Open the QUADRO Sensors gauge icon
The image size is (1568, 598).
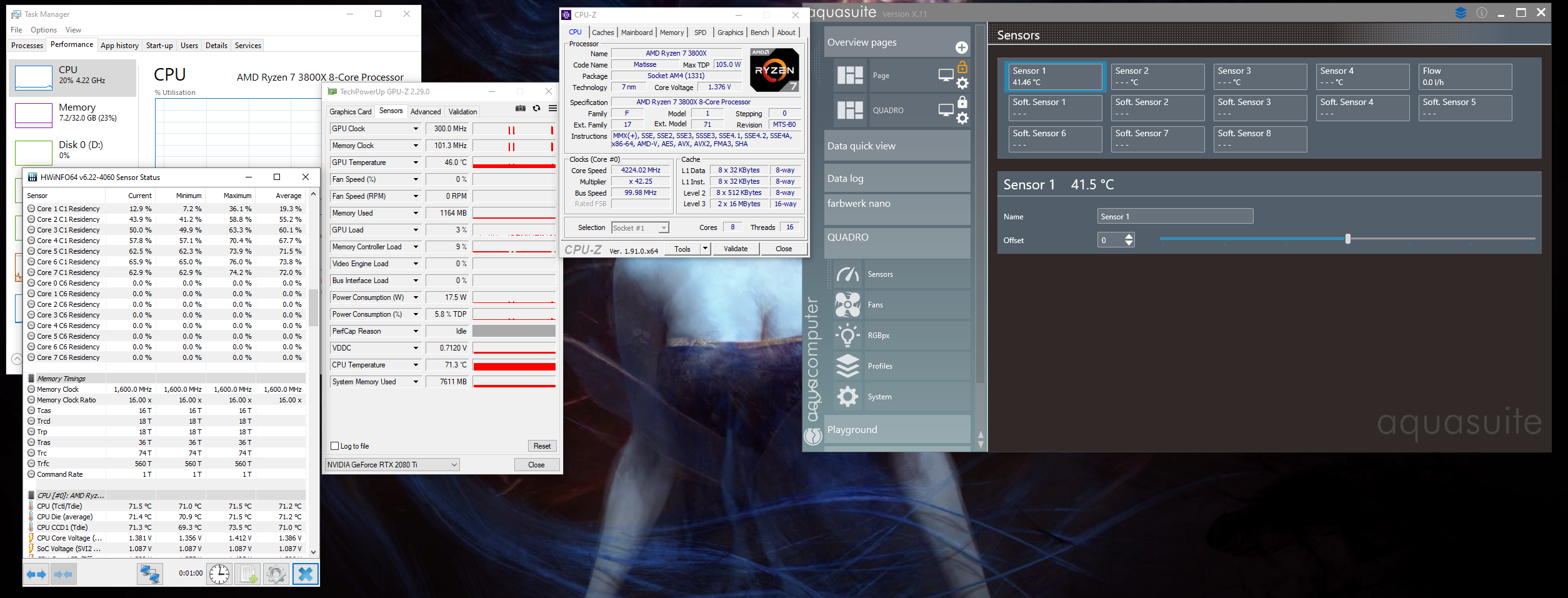coord(848,274)
